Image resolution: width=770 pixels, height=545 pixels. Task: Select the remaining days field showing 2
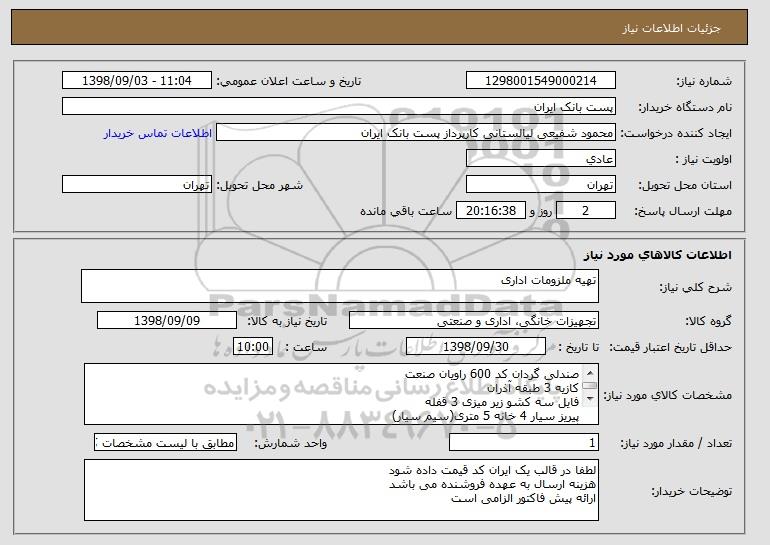(585, 211)
